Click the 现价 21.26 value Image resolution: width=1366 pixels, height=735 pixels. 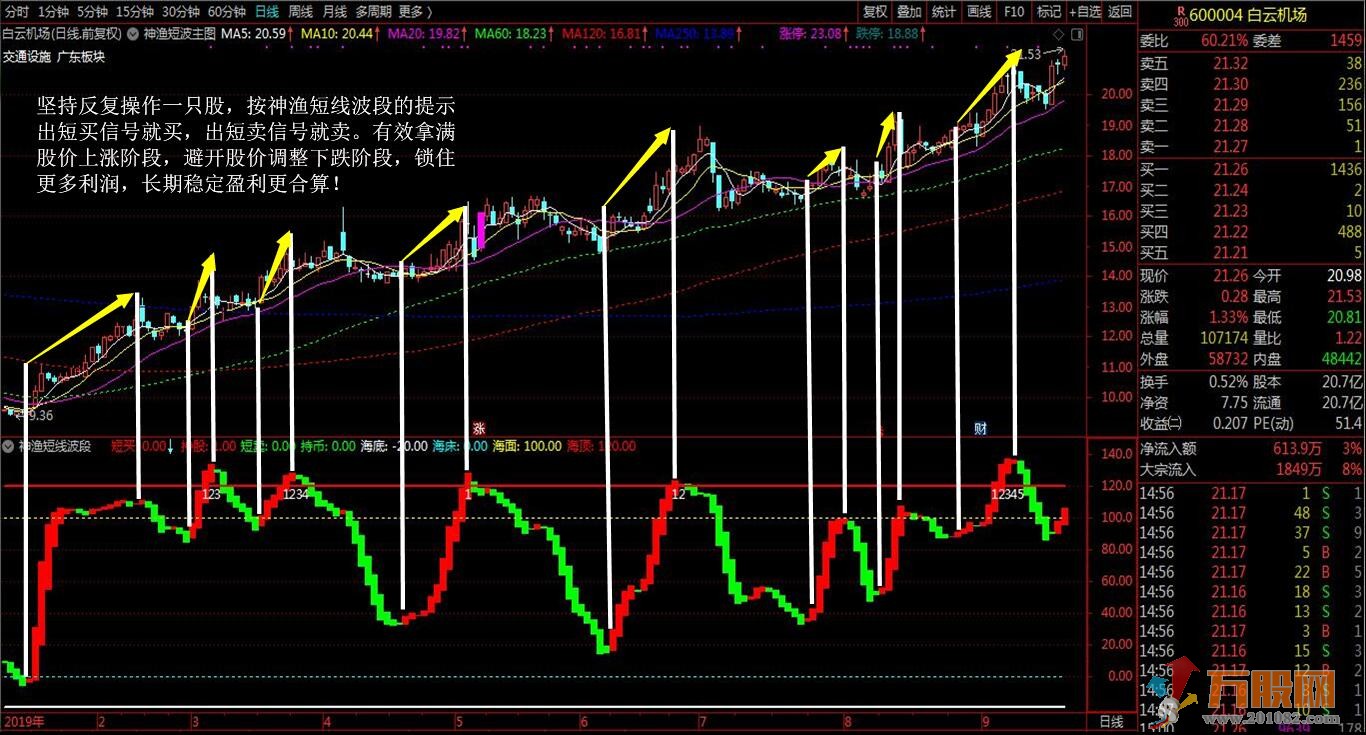pos(1231,275)
